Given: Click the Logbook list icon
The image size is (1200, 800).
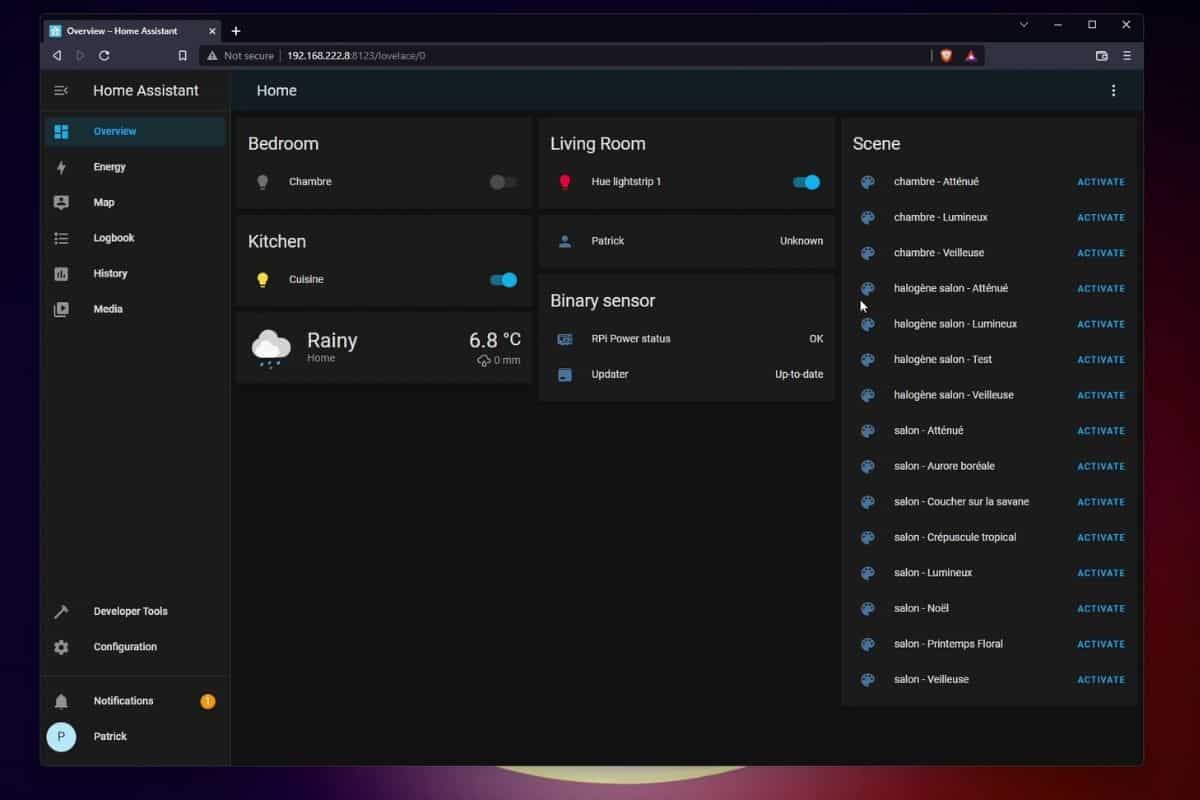Looking at the screenshot, I should tap(61, 238).
